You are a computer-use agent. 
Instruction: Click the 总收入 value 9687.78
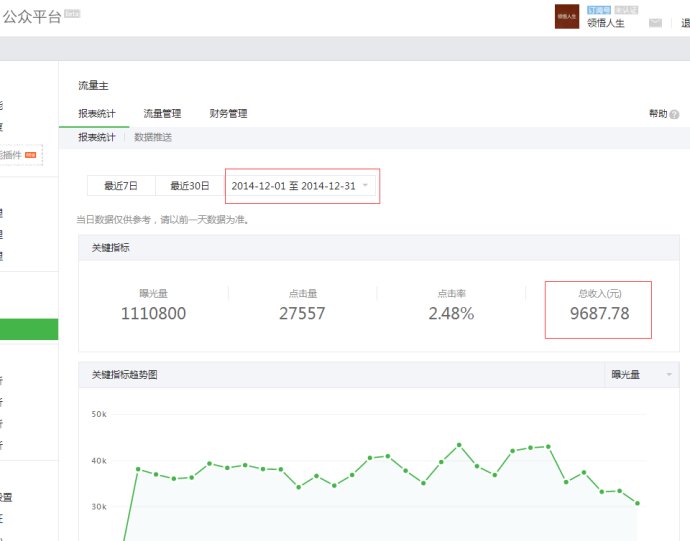(600, 313)
